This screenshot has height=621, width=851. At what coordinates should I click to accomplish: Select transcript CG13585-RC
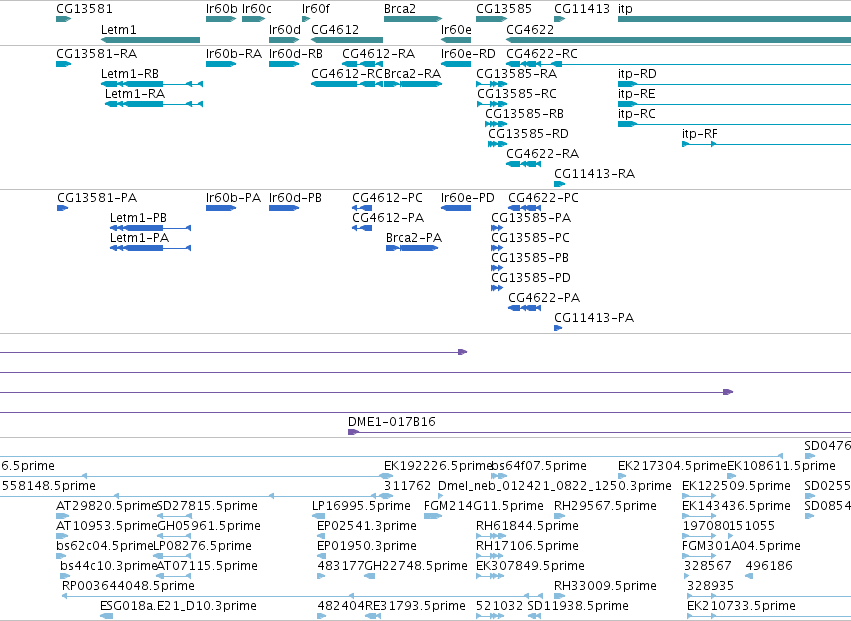517,94
